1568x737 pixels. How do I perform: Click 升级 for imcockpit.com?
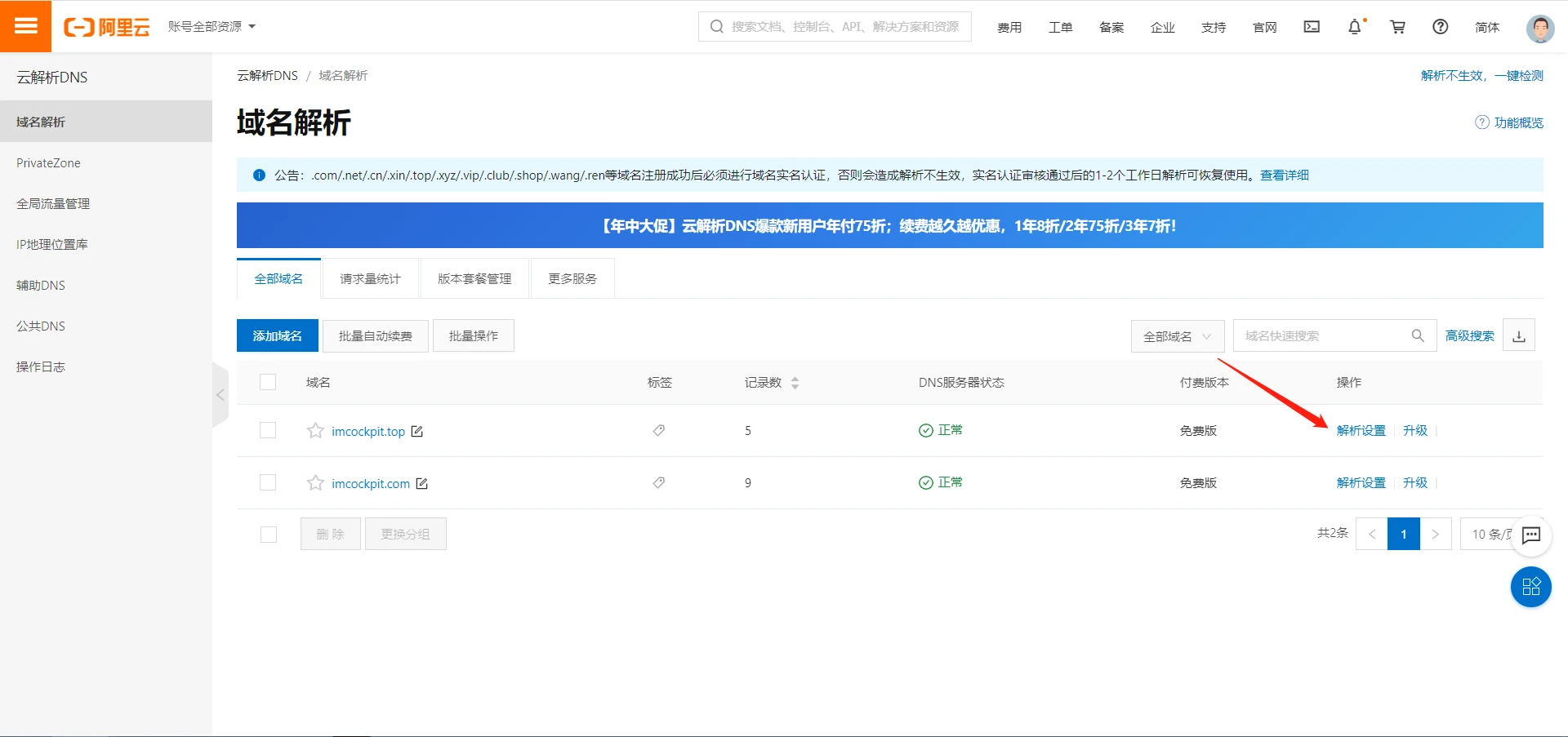click(1415, 482)
